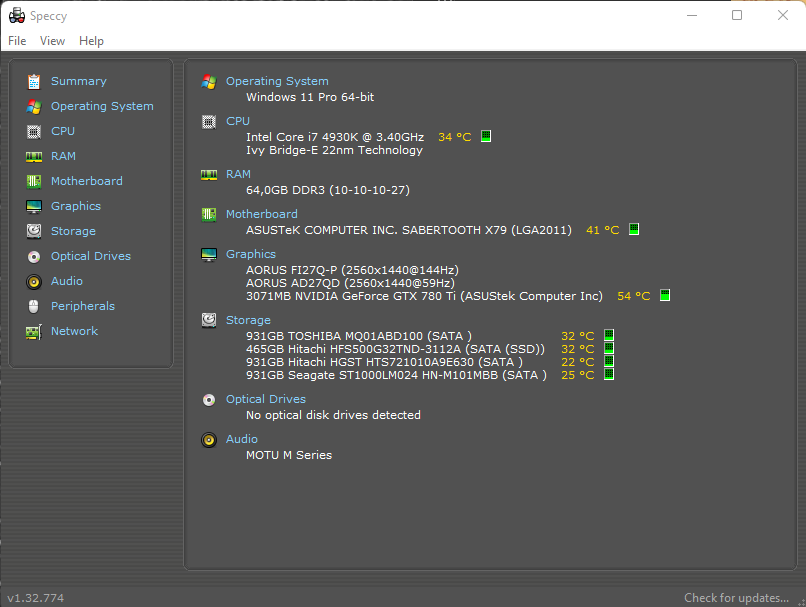Screen dimensions: 806x607
Task: Select the Summary icon in the sidebar
Action: coord(35,81)
